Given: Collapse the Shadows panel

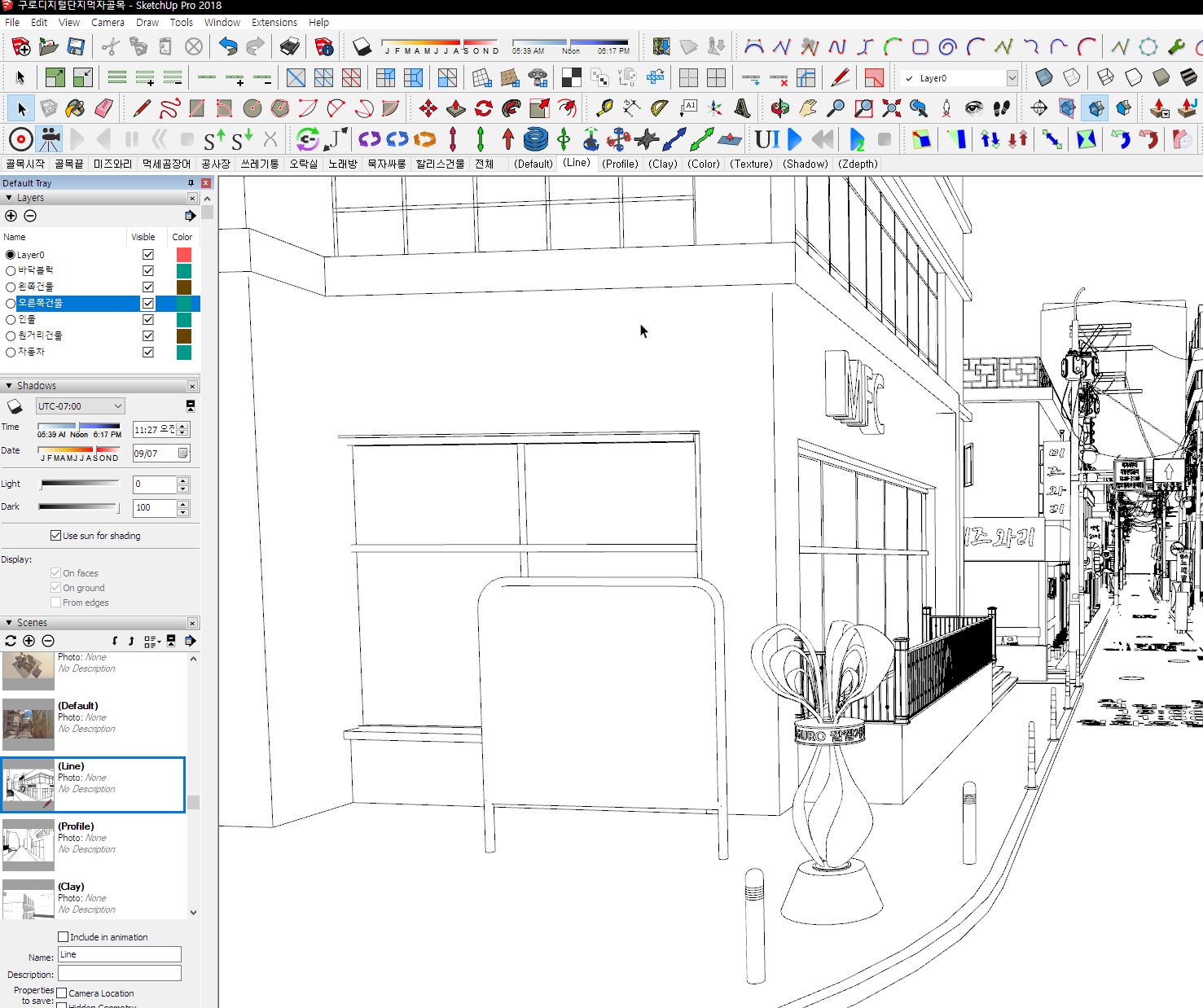Looking at the screenshot, I should [x=9, y=386].
